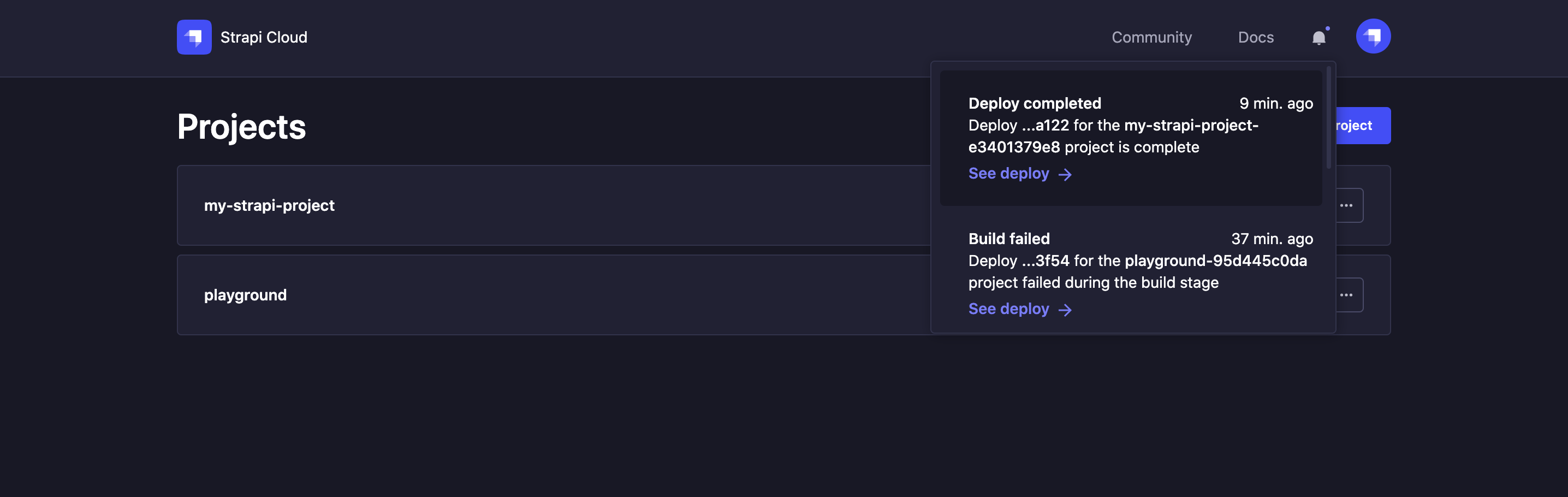Open the playground project
This screenshot has height=497, width=1568.
[245, 294]
